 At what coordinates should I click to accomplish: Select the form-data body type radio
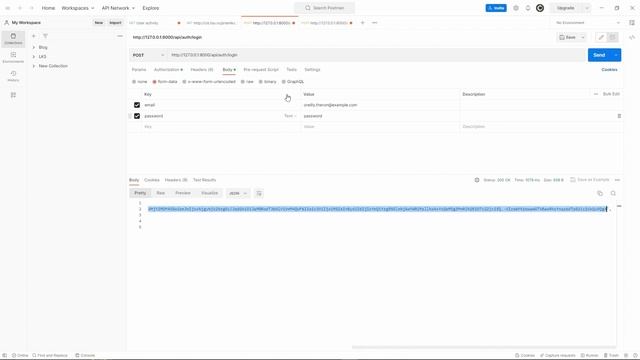155,82
